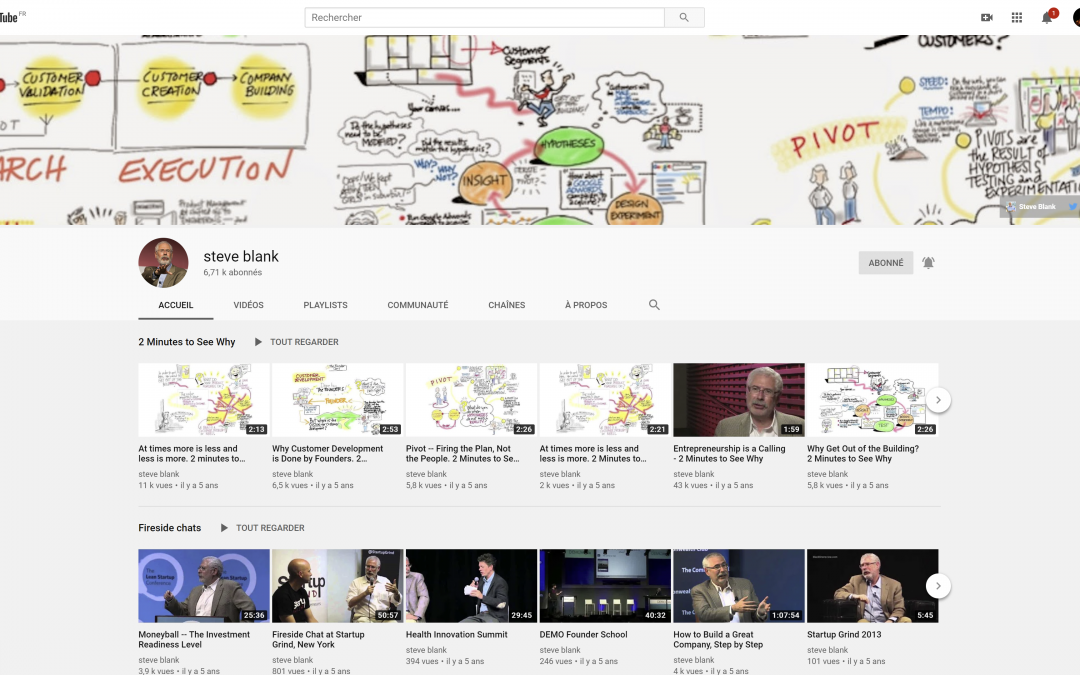
Task: Open the Chaînes tab
Action: [x=506, y=305]
